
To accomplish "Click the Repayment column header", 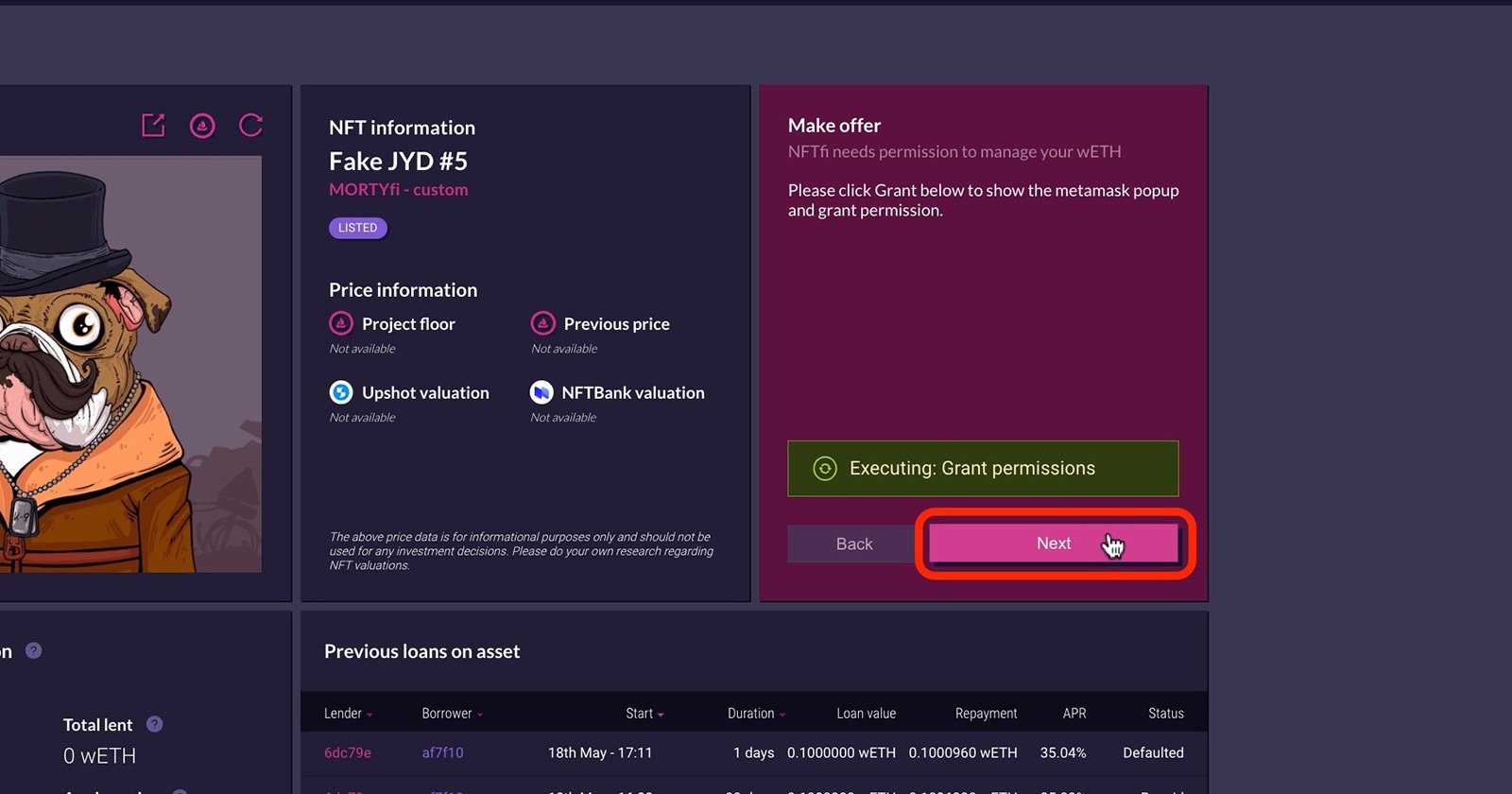I will 986,714.
